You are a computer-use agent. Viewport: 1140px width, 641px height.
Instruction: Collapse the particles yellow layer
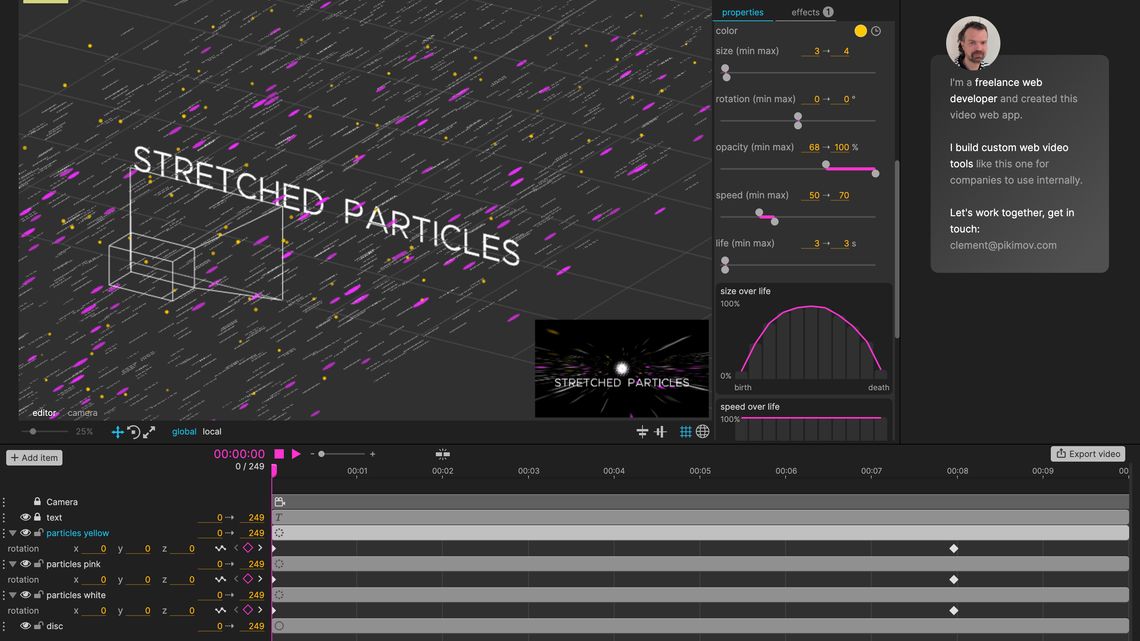click(x=13, y=533)
